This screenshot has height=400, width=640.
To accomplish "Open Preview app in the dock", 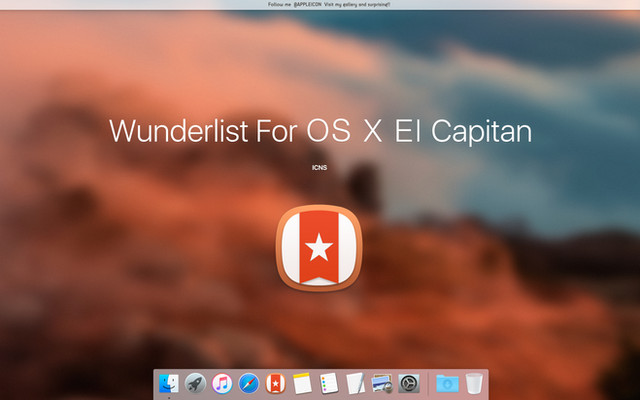I will 382,383.
